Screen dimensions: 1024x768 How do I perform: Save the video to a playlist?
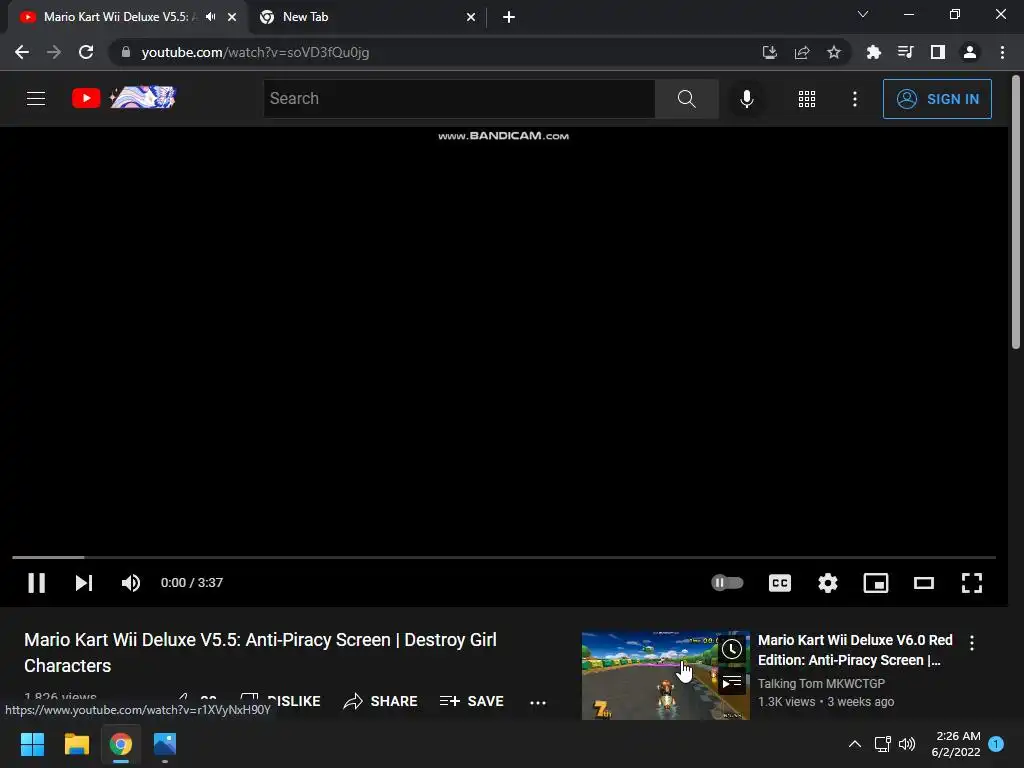(x=472, y=701)
